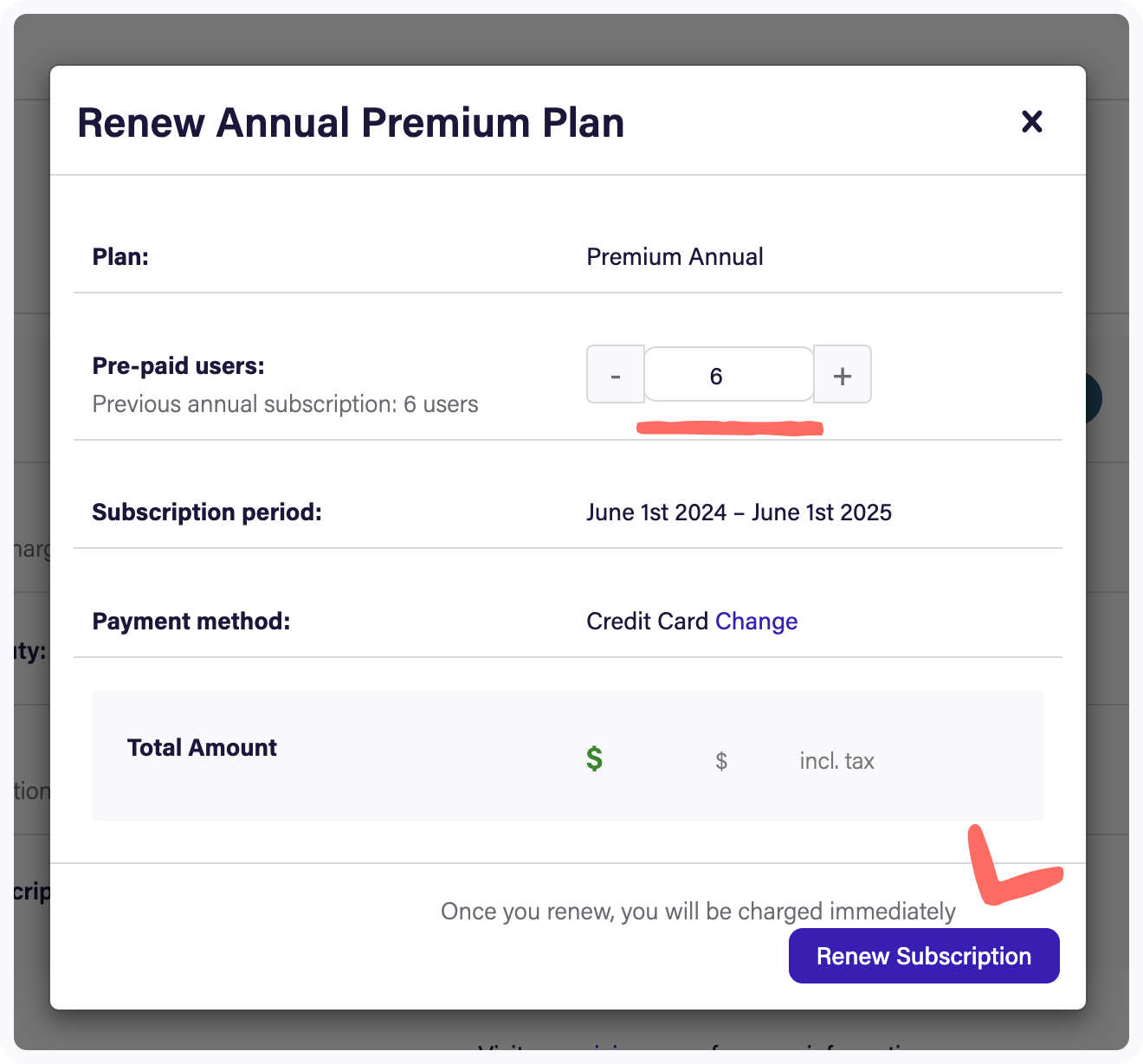Screen dimensions: 1143x1064
Task: Click the Premium Annual plan value
Action: [x=675, y=257]
